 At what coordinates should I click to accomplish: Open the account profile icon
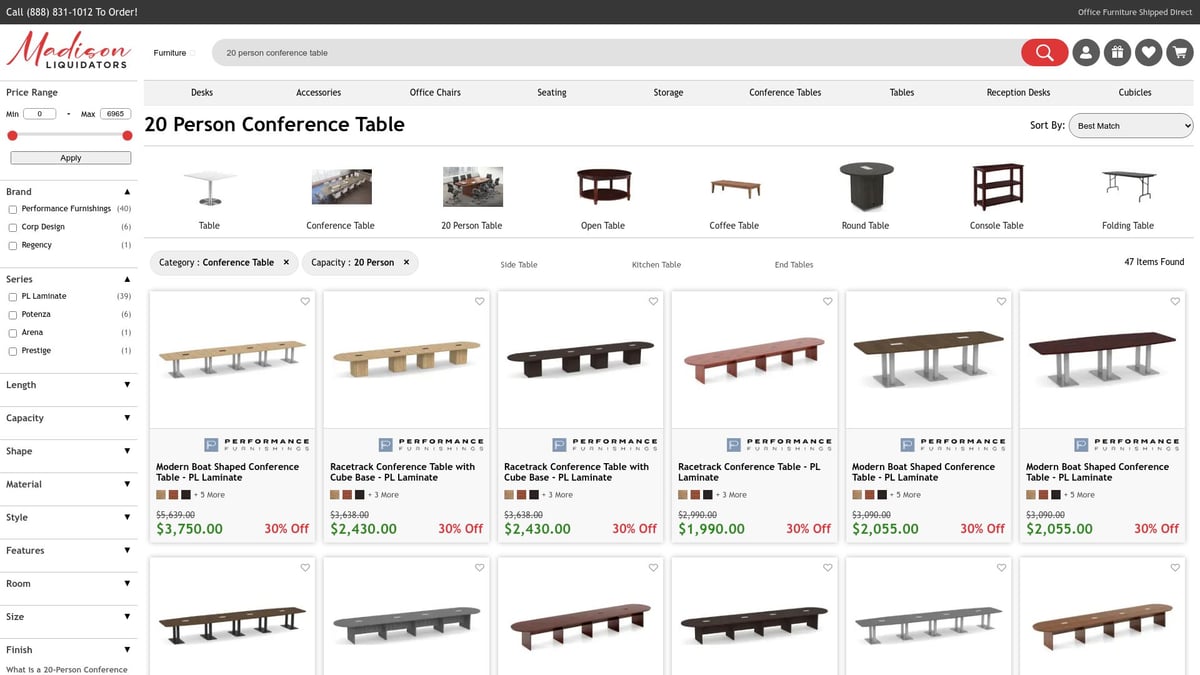tap(1086, 52)
